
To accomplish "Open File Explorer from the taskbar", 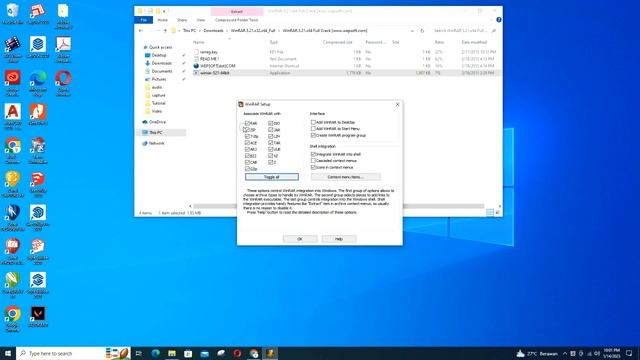I will (172, 353).
